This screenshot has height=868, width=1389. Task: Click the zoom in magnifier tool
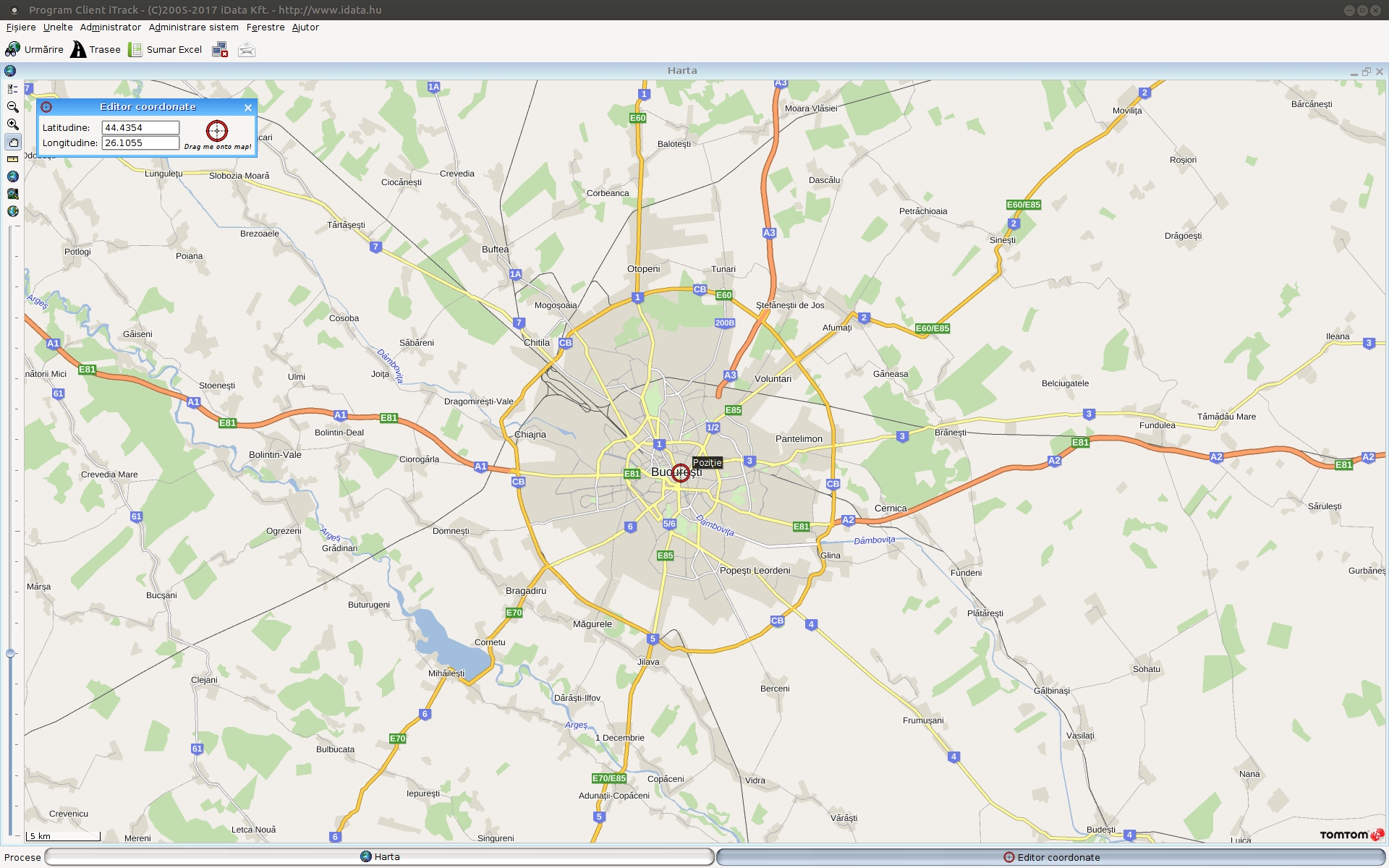tap(12, 124)
